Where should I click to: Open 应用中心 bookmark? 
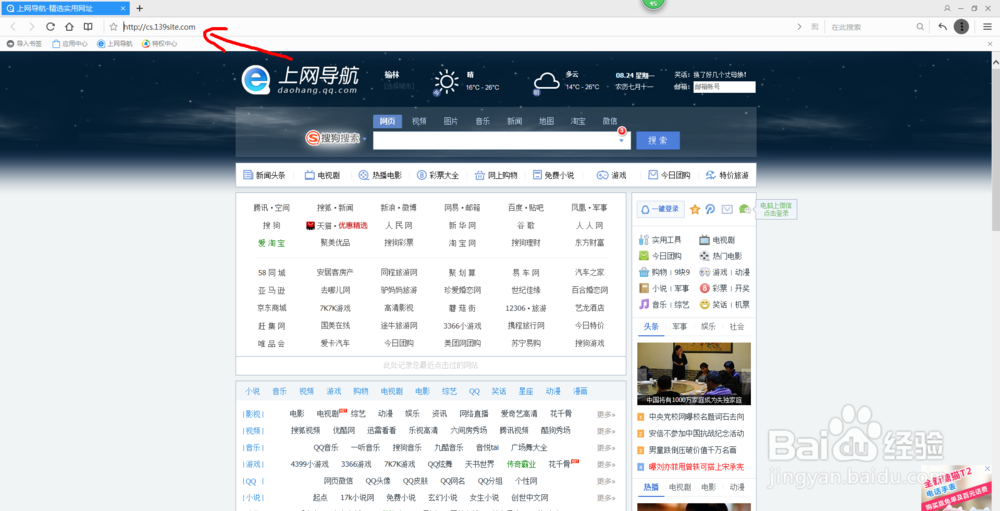[x=70, y=43]
